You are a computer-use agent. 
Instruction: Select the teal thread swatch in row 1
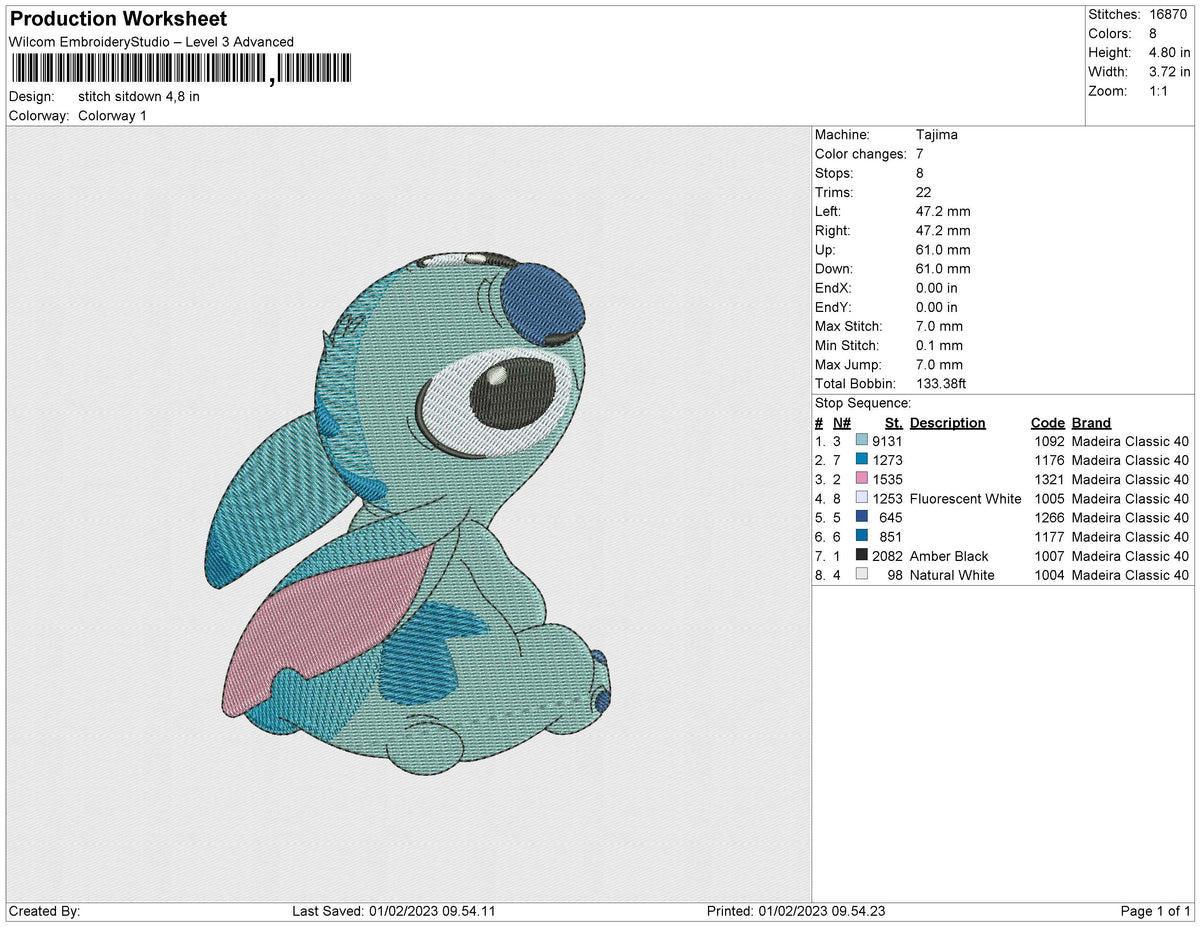pyautogui.click(x=860, y=441)
